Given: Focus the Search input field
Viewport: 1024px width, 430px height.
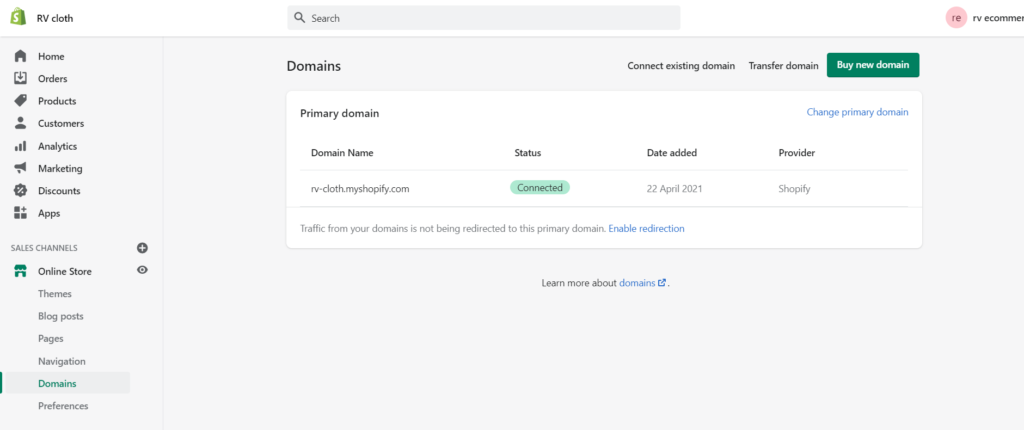Looking at the screenshot, I should (x=484, y=18).
